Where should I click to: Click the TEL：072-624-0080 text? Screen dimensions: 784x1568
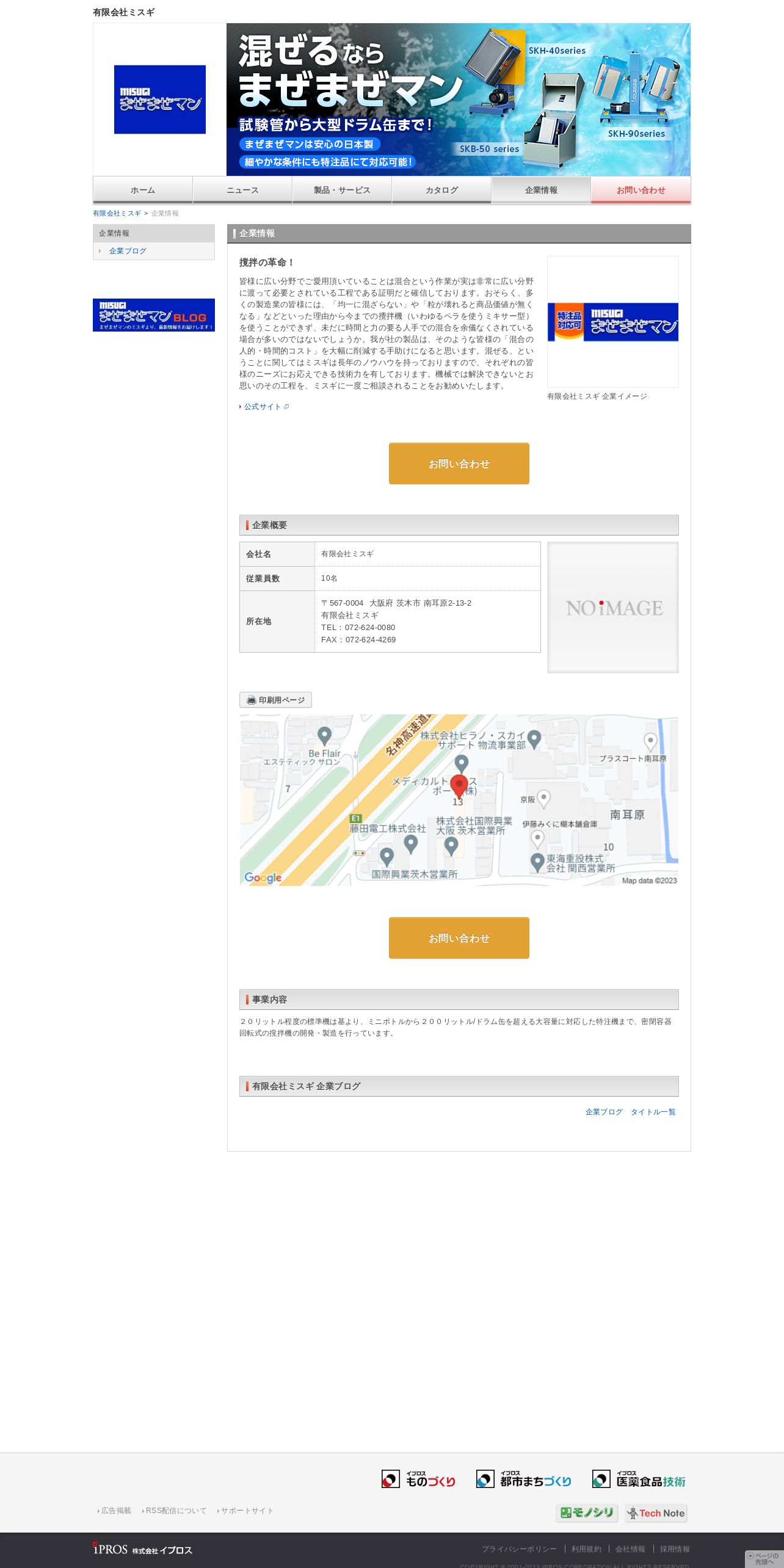358,627
